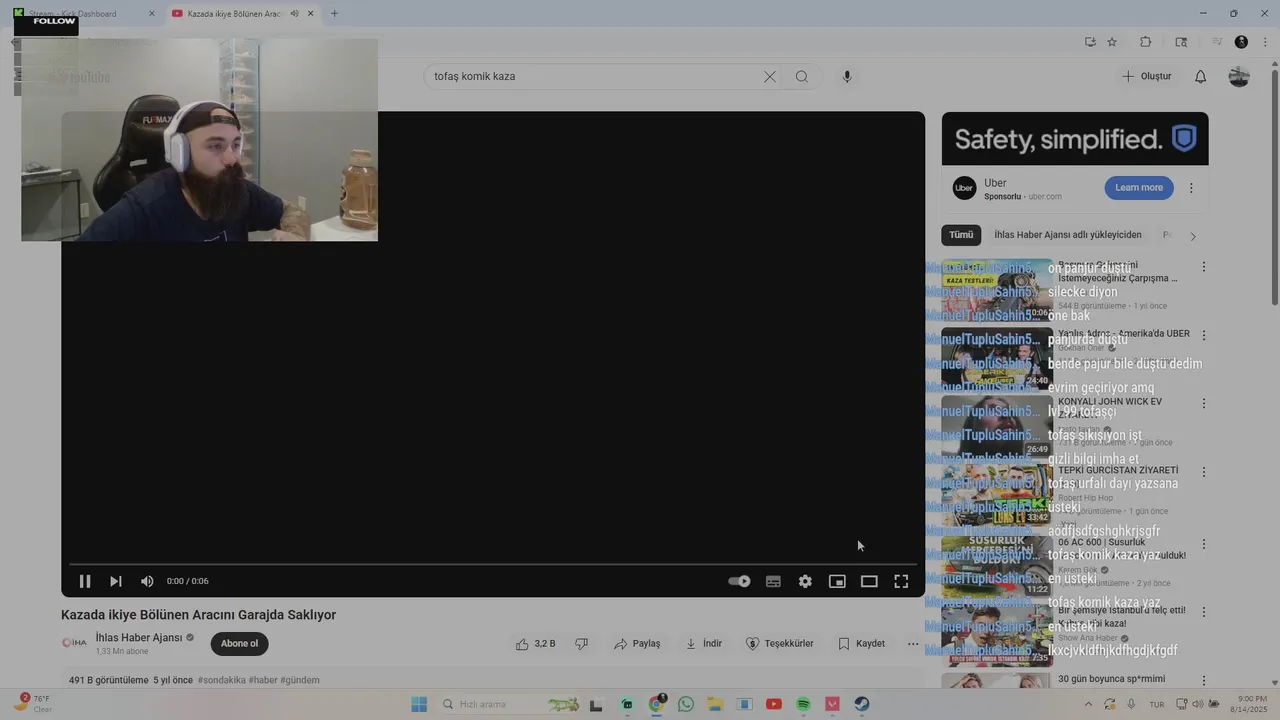Select İhlas Haber Ajansı adlı yükleyiciden chip
This screenshot has height=720, width=1280.
click(x=1068, y=235)
